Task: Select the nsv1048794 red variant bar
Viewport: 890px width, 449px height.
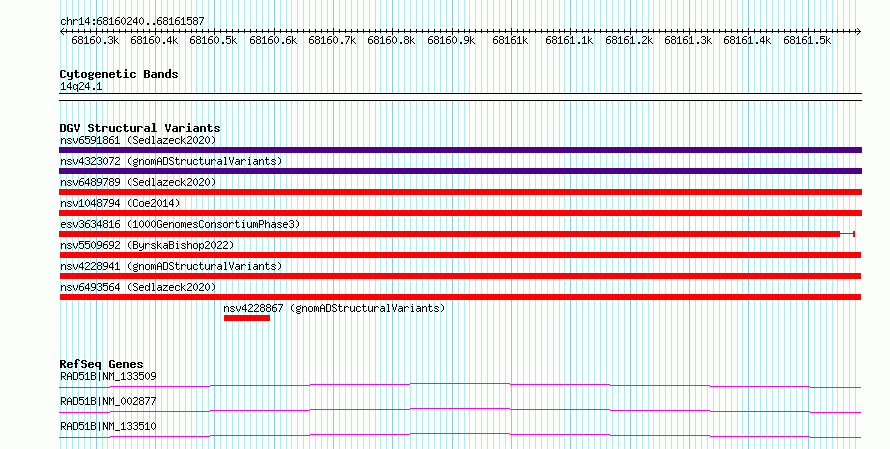Action: pyautogui.click(x=460, y=213)
